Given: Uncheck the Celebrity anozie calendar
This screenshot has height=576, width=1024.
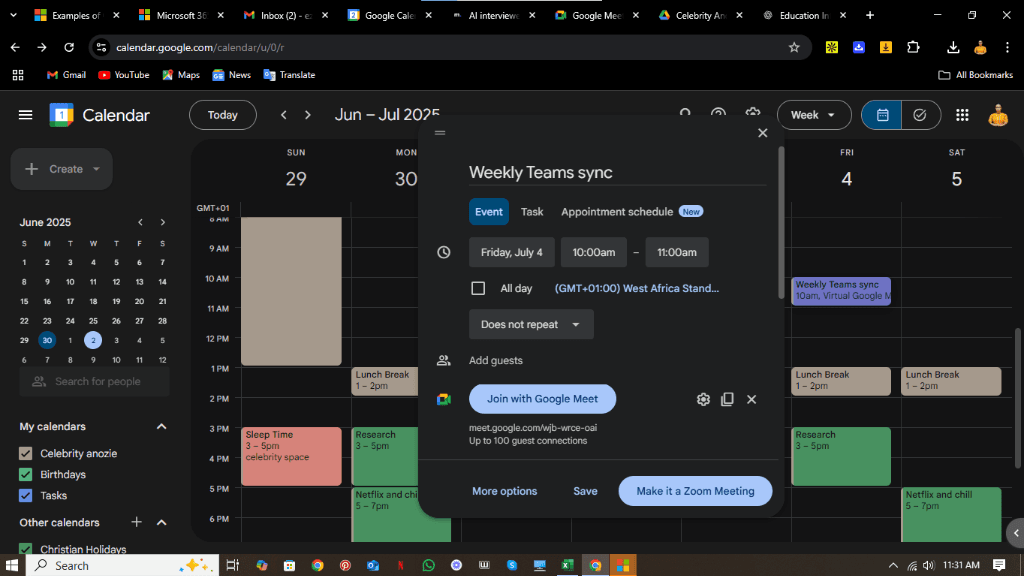Looking at the screenshot, I should point(26,453).
